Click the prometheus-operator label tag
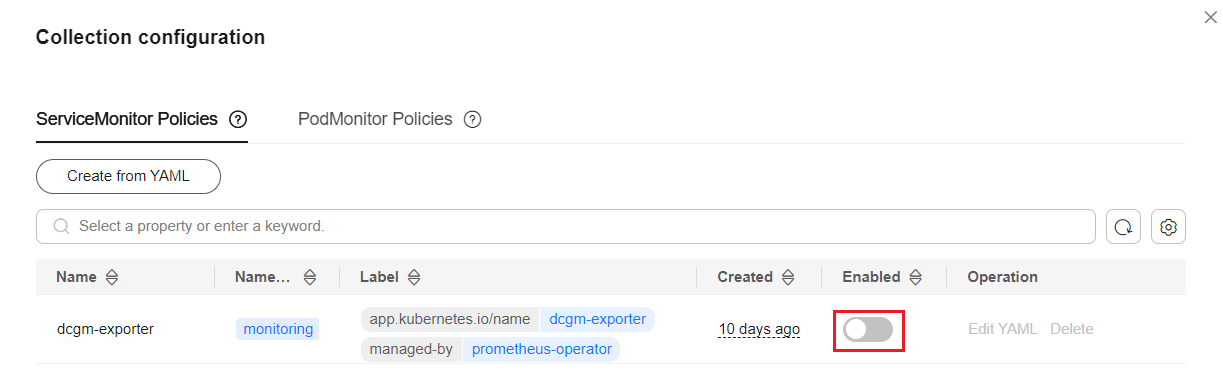Viewport: 1223px width, 375px height. (541, 350)
